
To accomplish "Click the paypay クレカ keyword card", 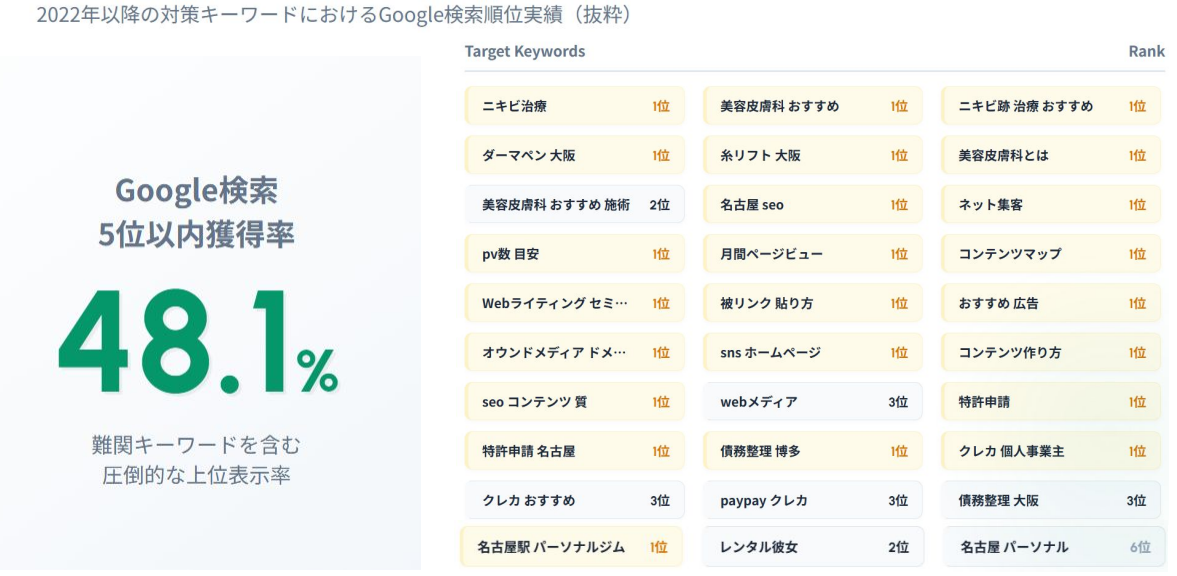I will 813,500.
